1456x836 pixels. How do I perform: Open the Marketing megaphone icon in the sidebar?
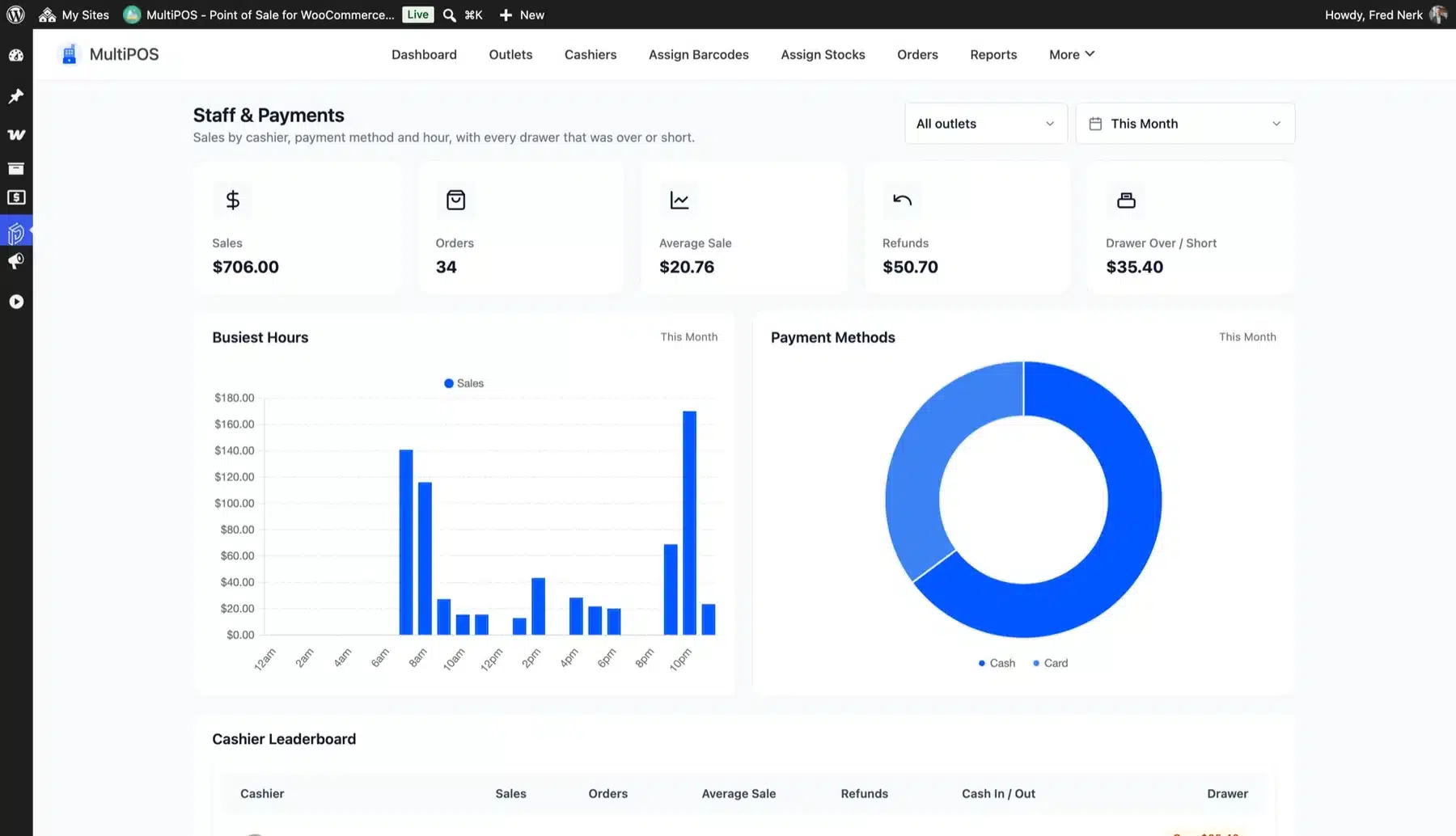16,261
